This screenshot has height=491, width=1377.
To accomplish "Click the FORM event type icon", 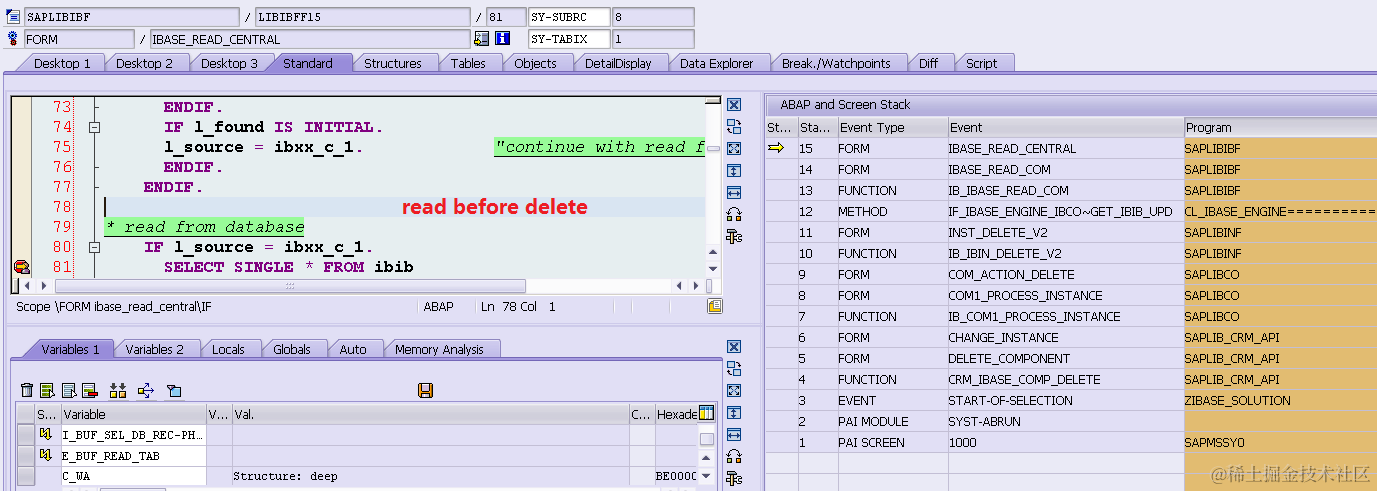I will [x=13, y=39].
